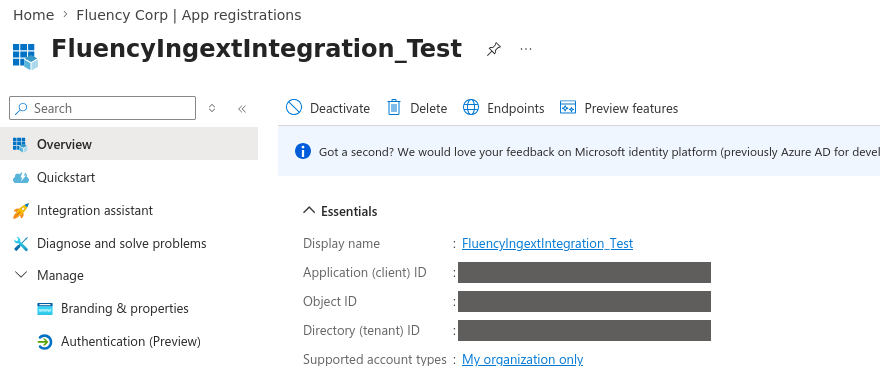The image size is (880, 366).
Task: Open the FluencyIngextIntegration_Test display name link
Action: pos(547,244)
